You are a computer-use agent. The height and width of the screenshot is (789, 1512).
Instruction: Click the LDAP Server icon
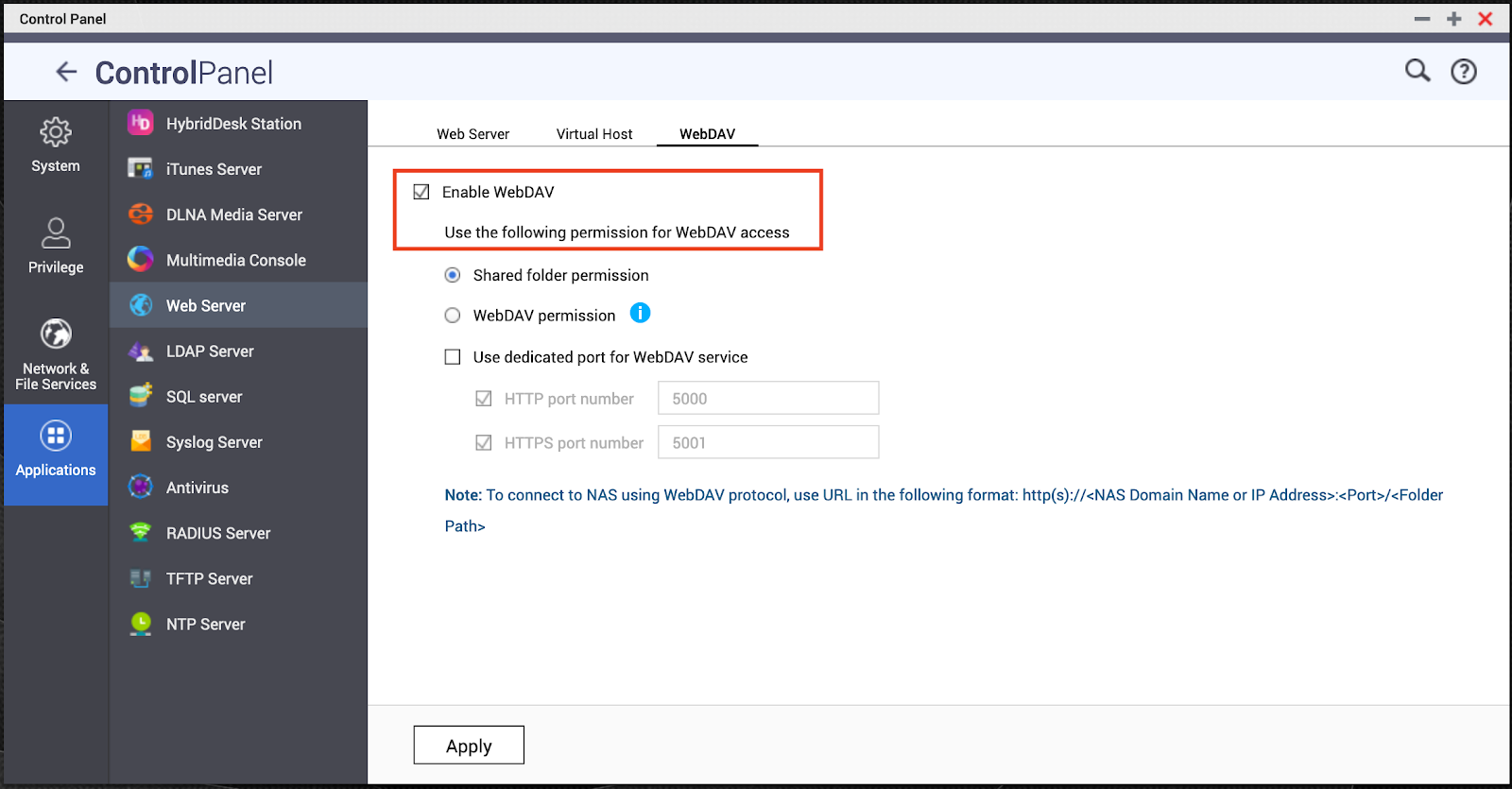click(x=141, y=351)
